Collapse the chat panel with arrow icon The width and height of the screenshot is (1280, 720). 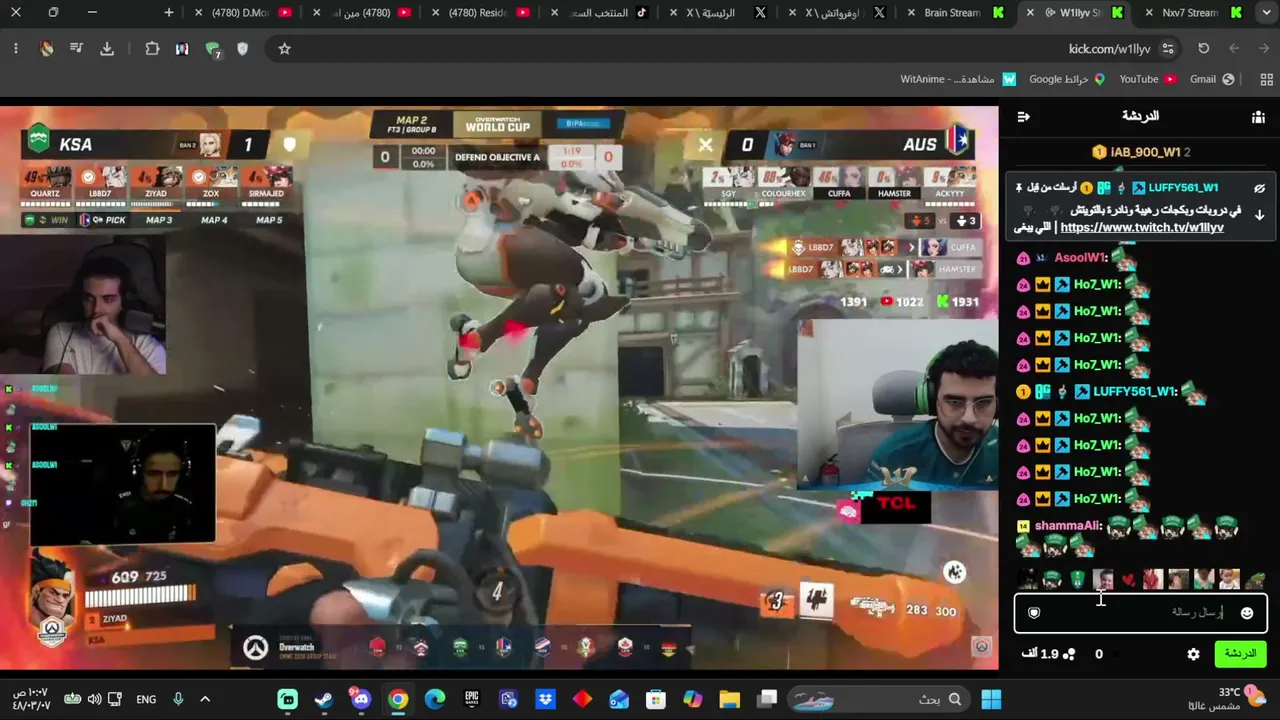(1023, 117)
